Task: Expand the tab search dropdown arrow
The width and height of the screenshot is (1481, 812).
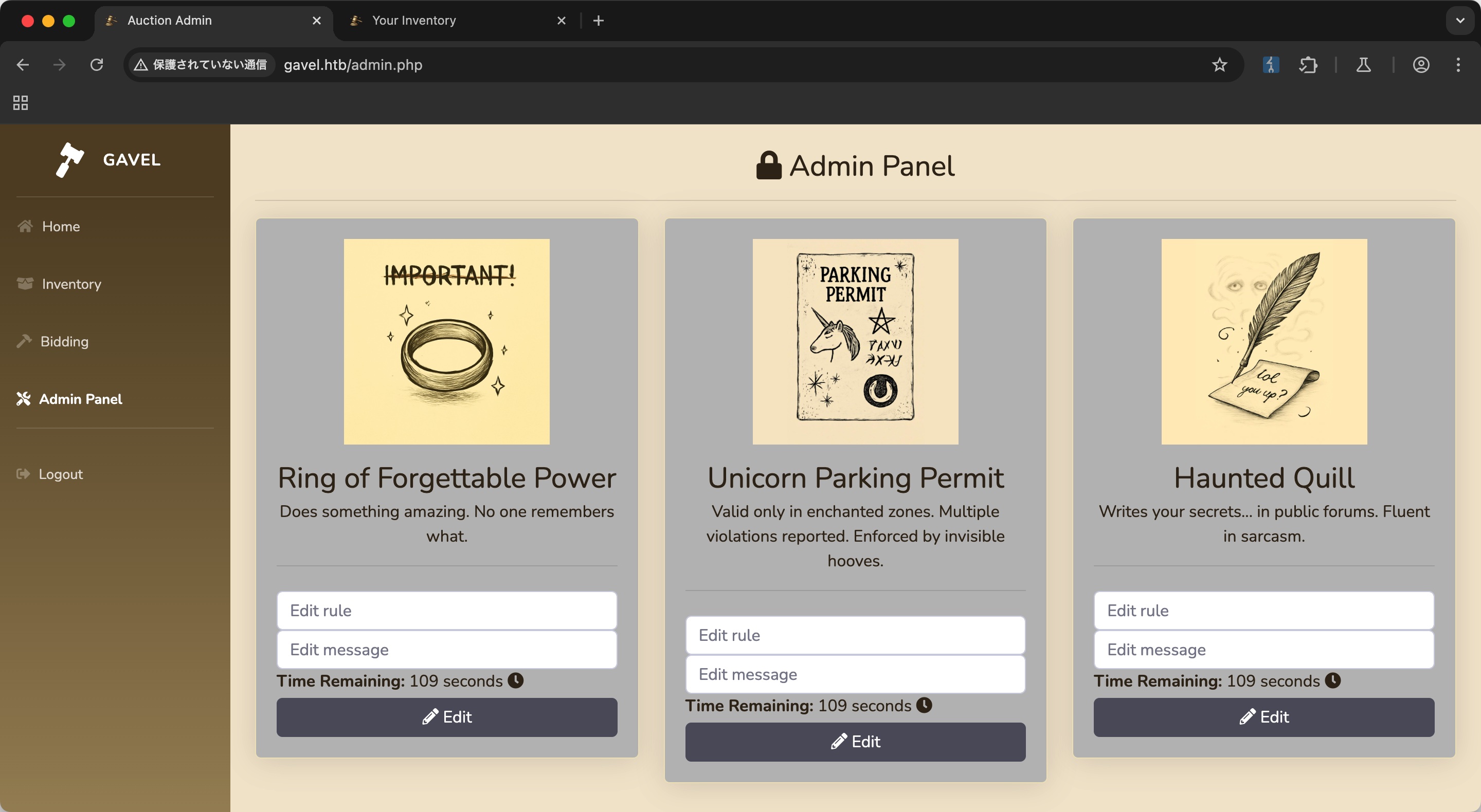Action: (x=1460, y=21)
